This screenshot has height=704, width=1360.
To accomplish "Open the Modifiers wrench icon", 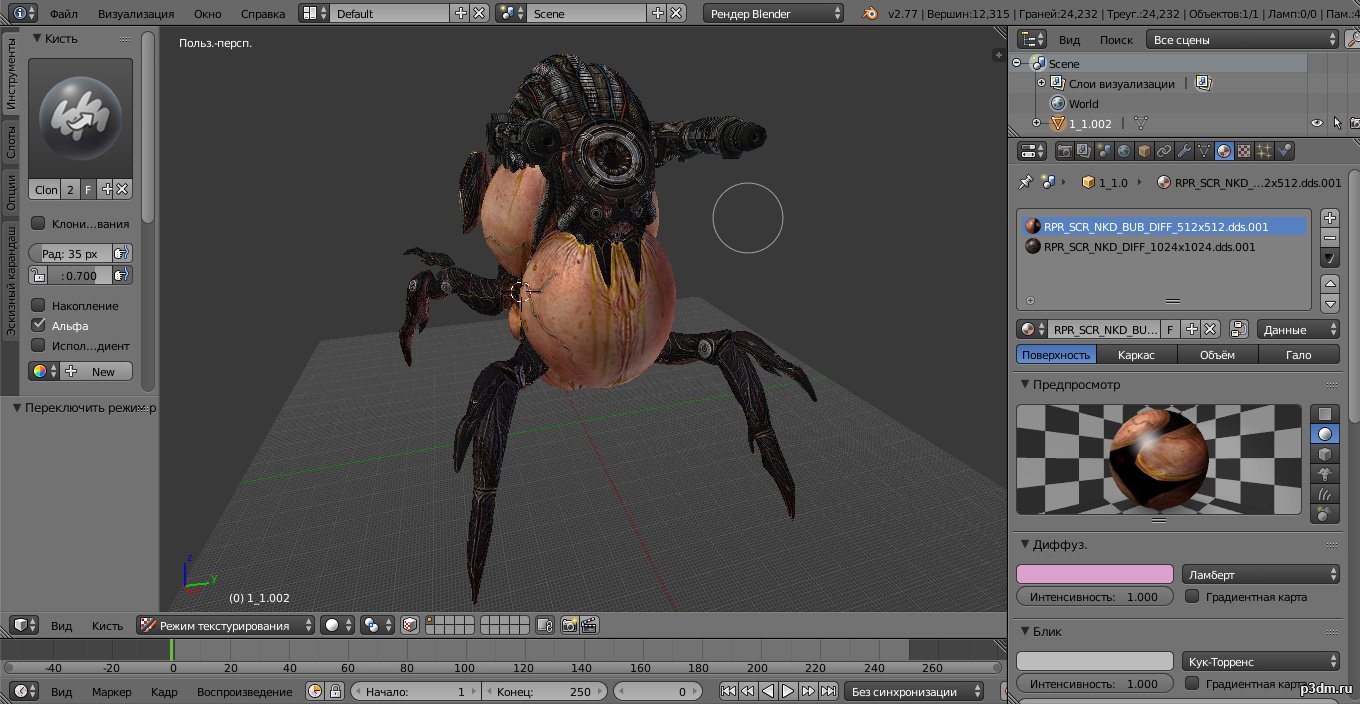I will (x=1184, y=151).
